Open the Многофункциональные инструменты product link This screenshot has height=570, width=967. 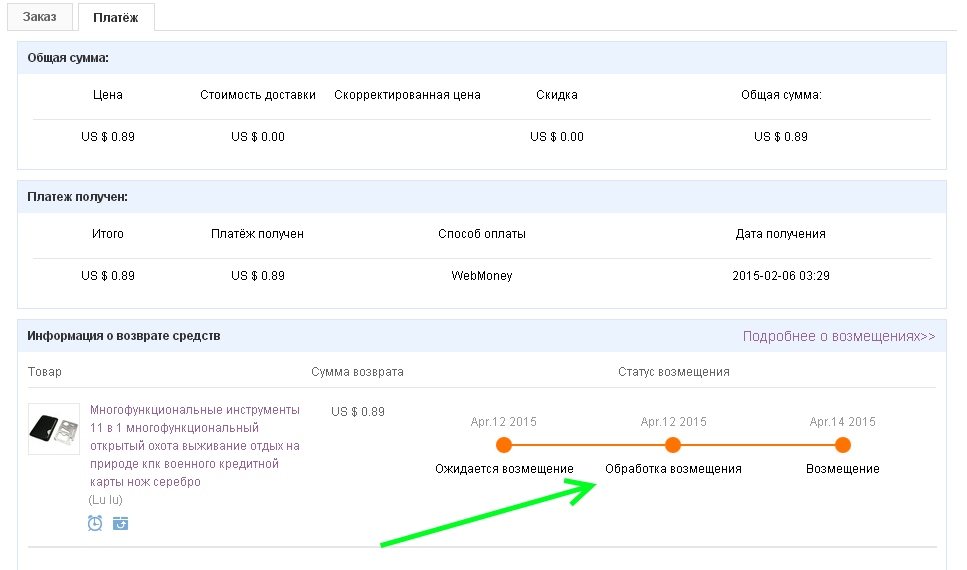(x=195, y=445)
